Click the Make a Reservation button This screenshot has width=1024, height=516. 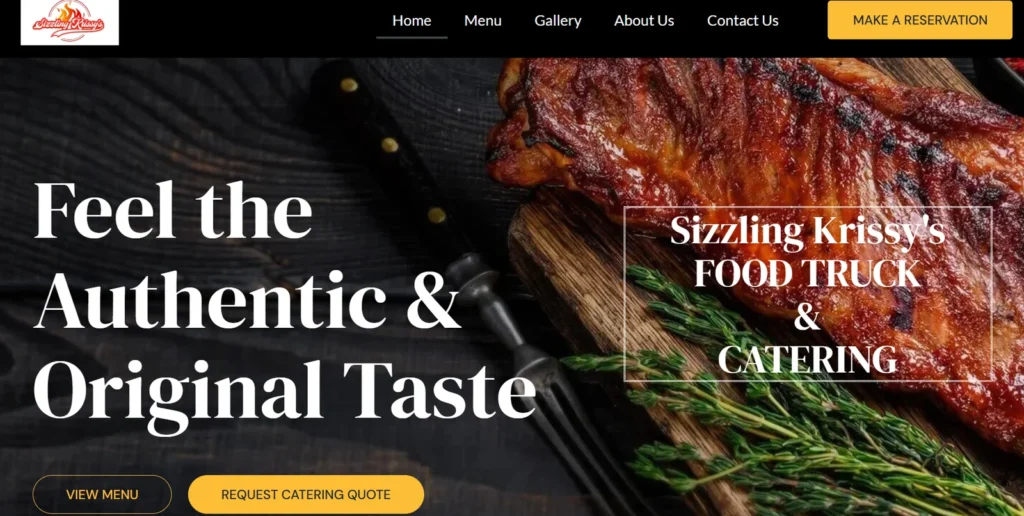[x=920, y=20]
